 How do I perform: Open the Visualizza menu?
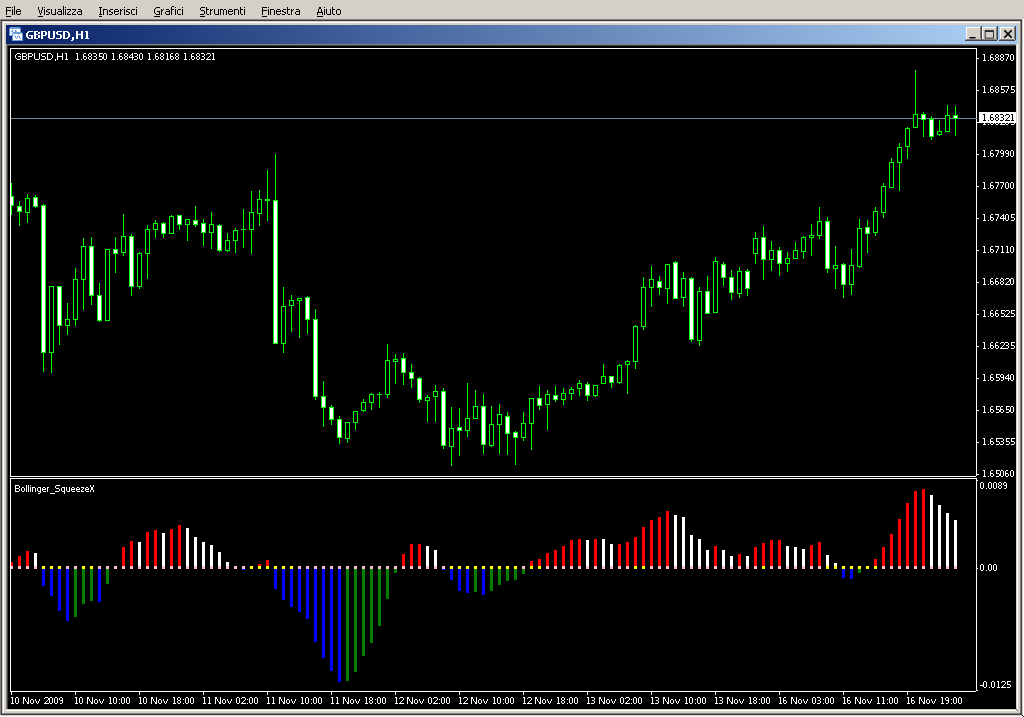[x=59, y=11]
